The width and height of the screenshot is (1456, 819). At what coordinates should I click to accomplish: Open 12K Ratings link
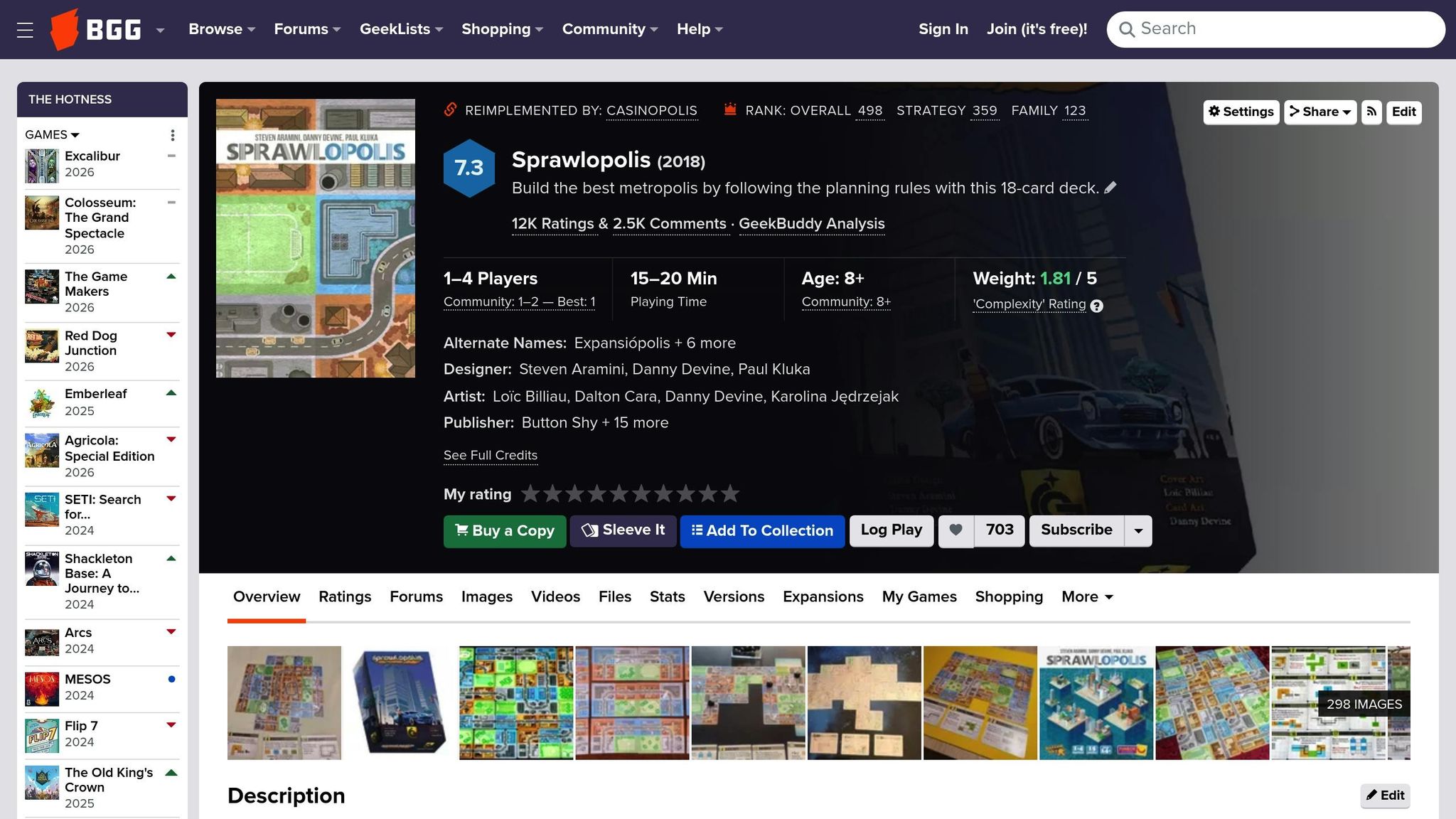click(552, 224)
